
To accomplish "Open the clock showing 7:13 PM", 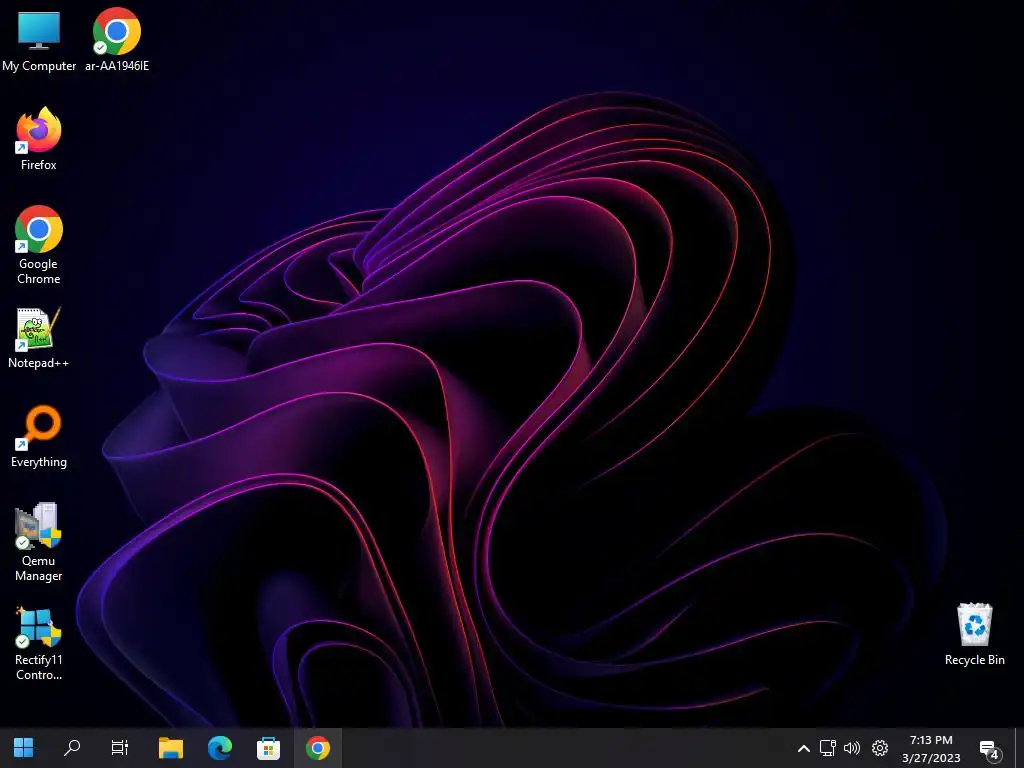I will (x=931, y=740).
